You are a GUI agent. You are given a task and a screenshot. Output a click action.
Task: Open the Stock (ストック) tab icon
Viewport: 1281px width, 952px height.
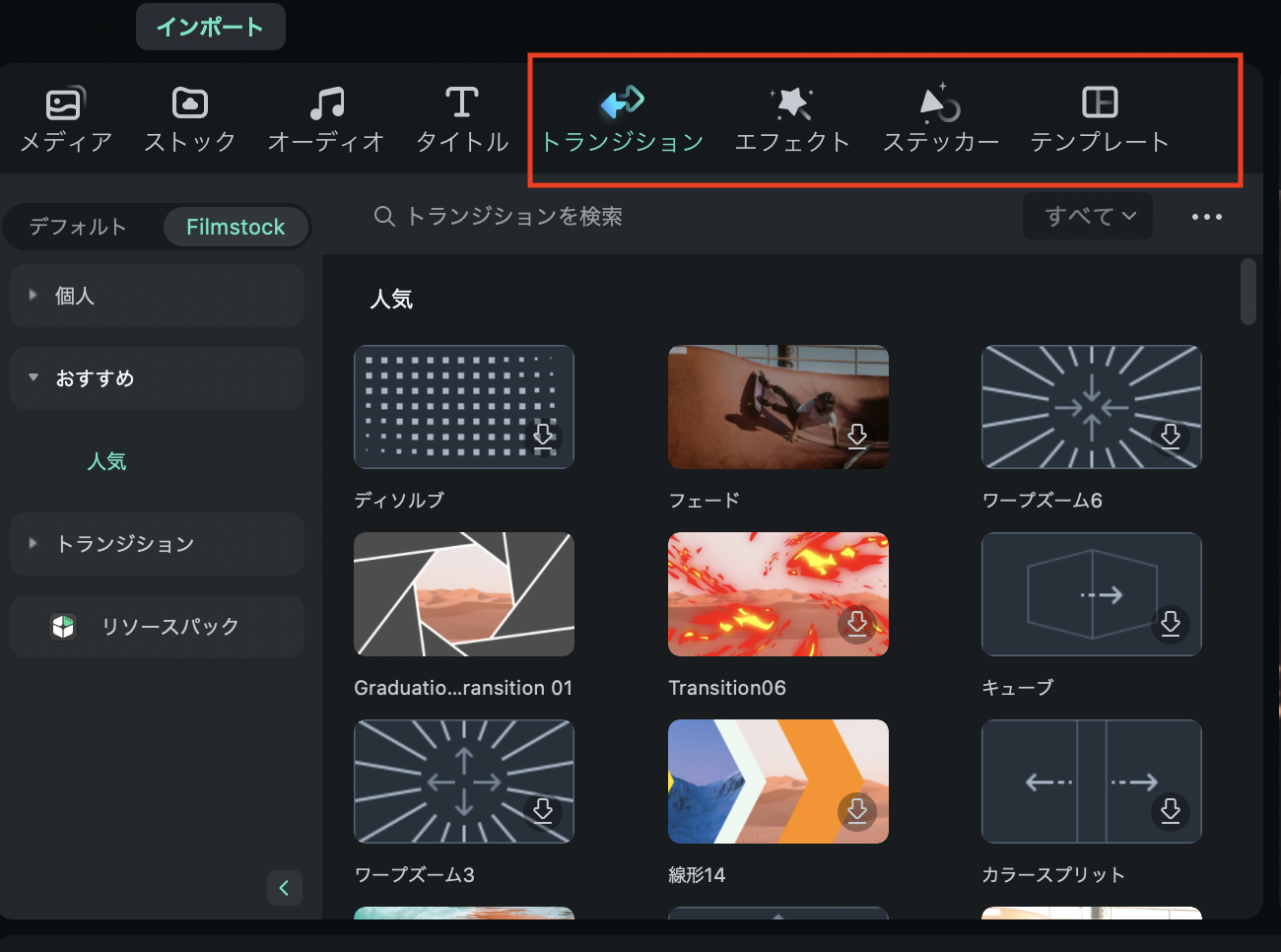[190, 103]
